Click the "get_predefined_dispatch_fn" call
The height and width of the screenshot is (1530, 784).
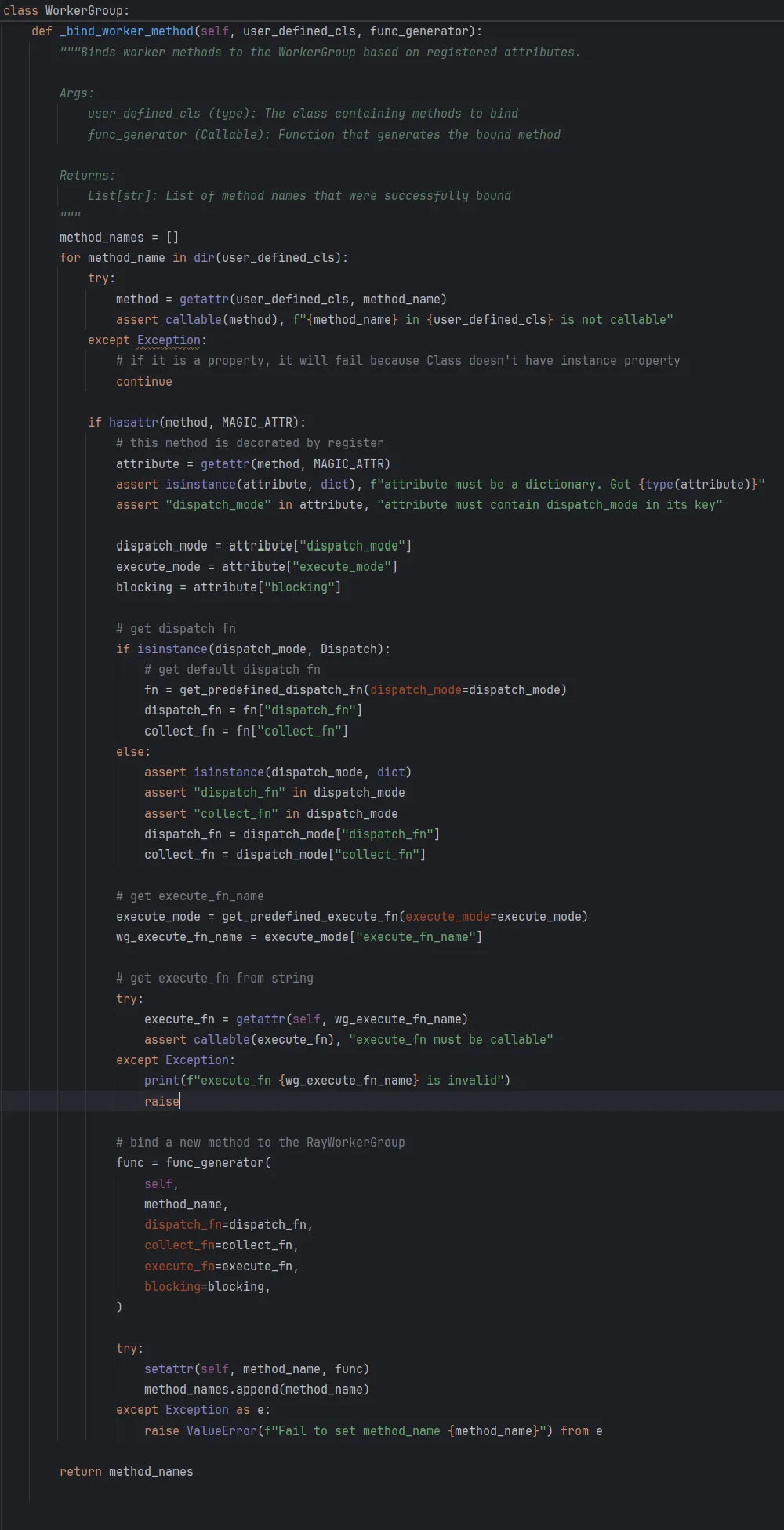pos(271,689)
